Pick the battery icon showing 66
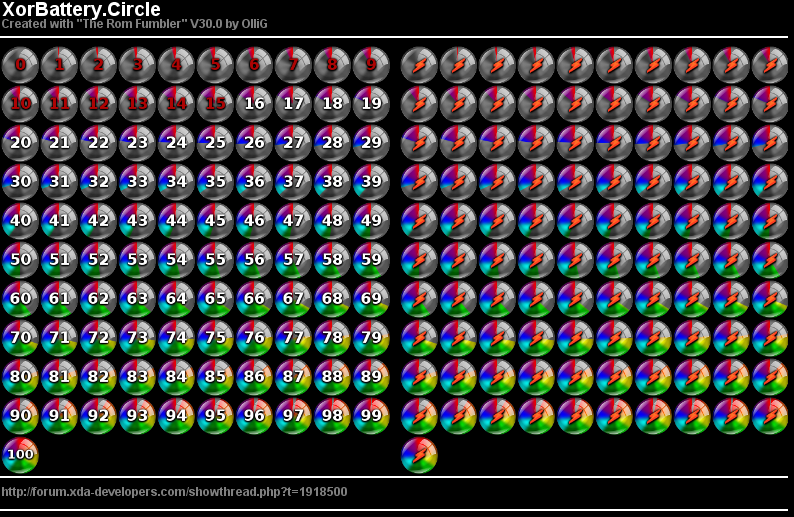The height and width of the screenshot is (517, 794). 254,299
